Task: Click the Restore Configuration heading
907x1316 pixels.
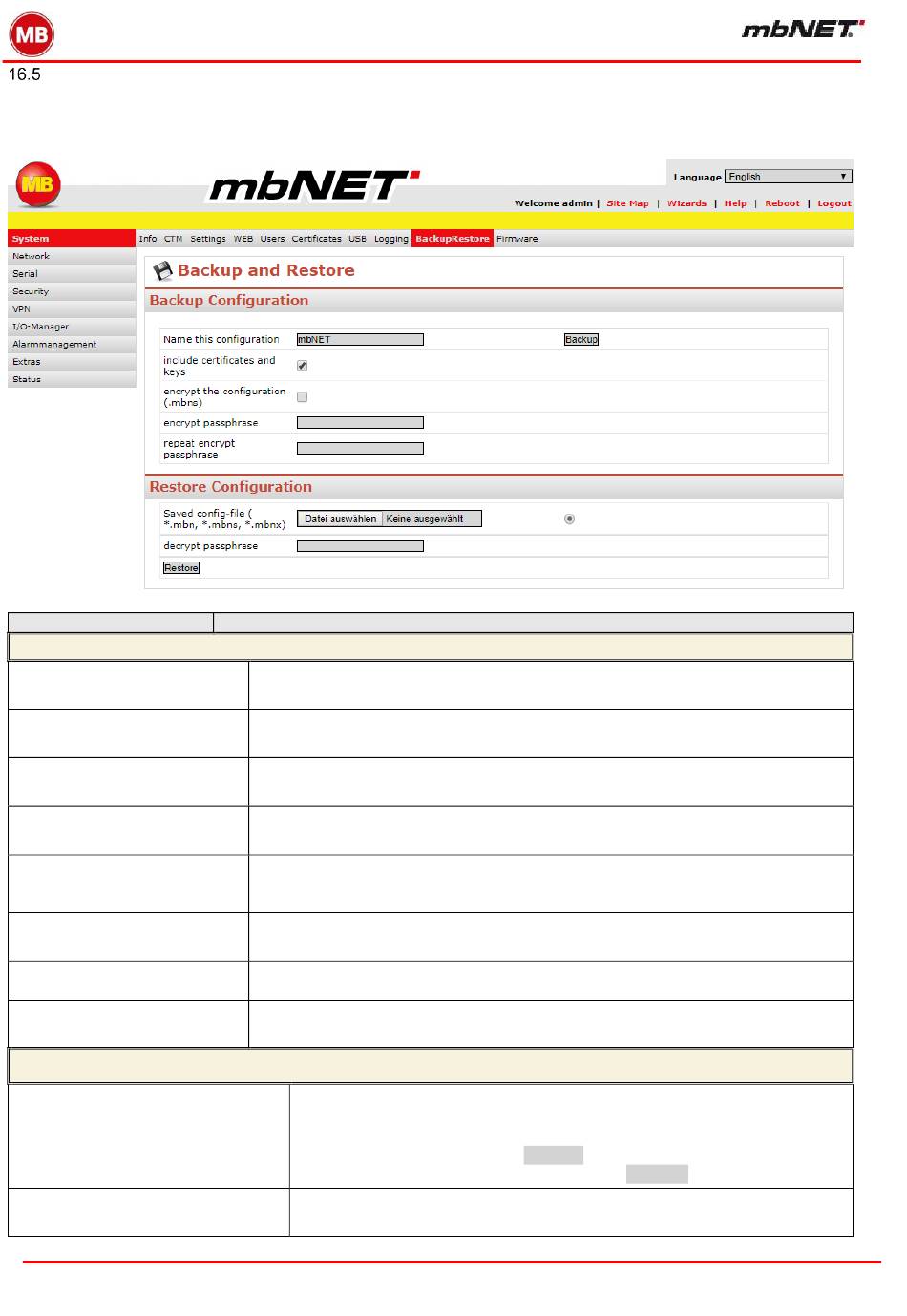Action: [231, 487]
